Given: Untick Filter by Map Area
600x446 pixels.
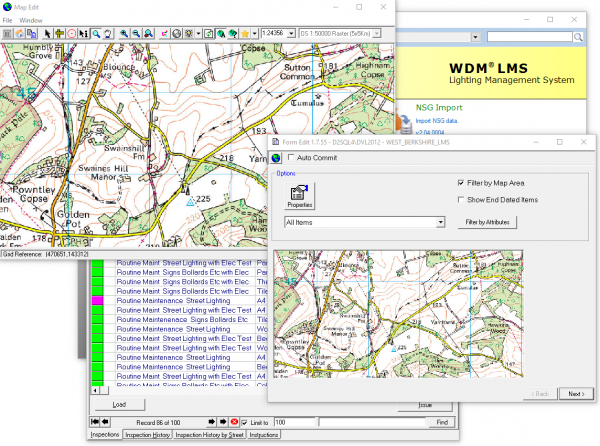Looking at the screenshot, I should click(x=459, y=183).
